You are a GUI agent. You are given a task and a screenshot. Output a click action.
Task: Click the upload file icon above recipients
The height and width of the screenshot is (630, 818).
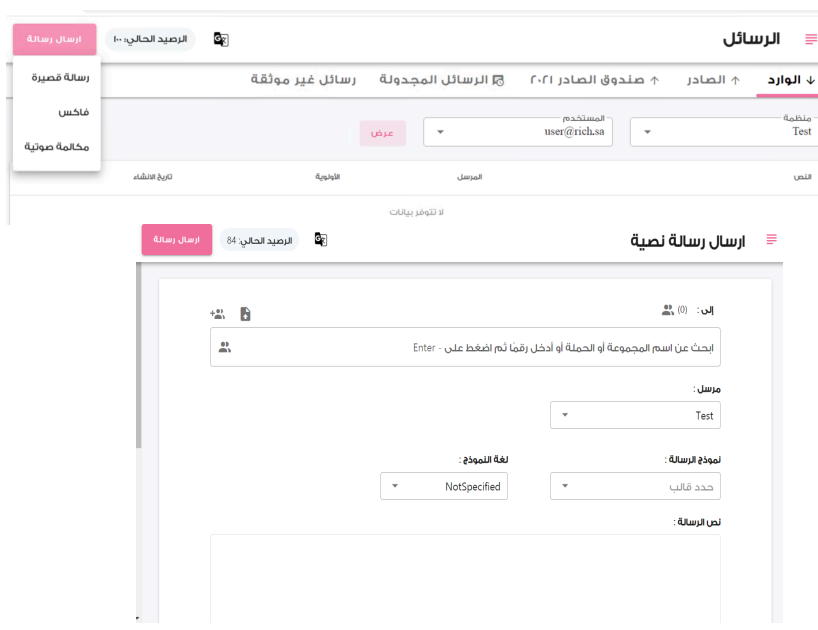[245, 314]
